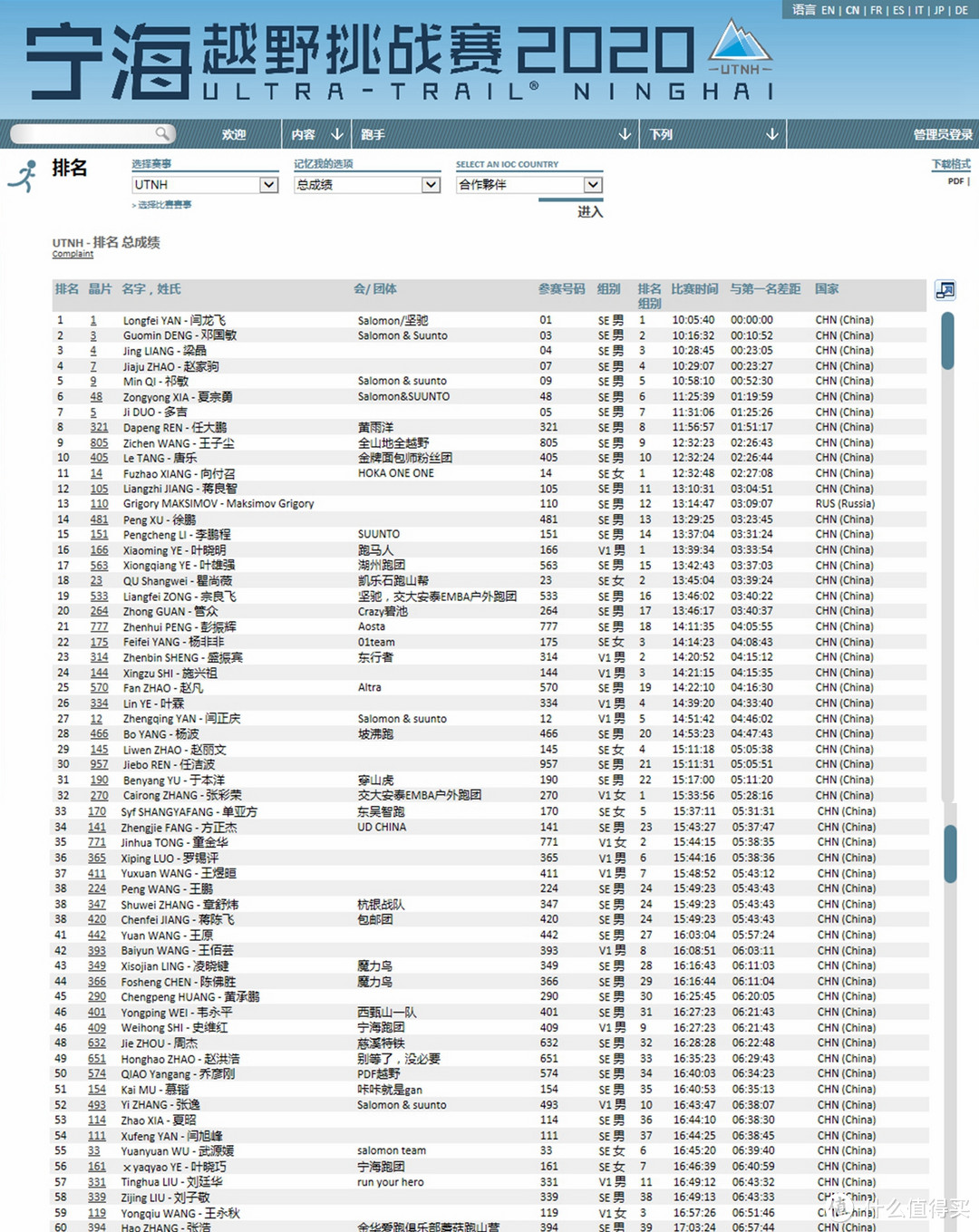Open chip link 651 for Honghao ZHAO
Viewport: 979px width, 1232px height.
pos(97,1059)
